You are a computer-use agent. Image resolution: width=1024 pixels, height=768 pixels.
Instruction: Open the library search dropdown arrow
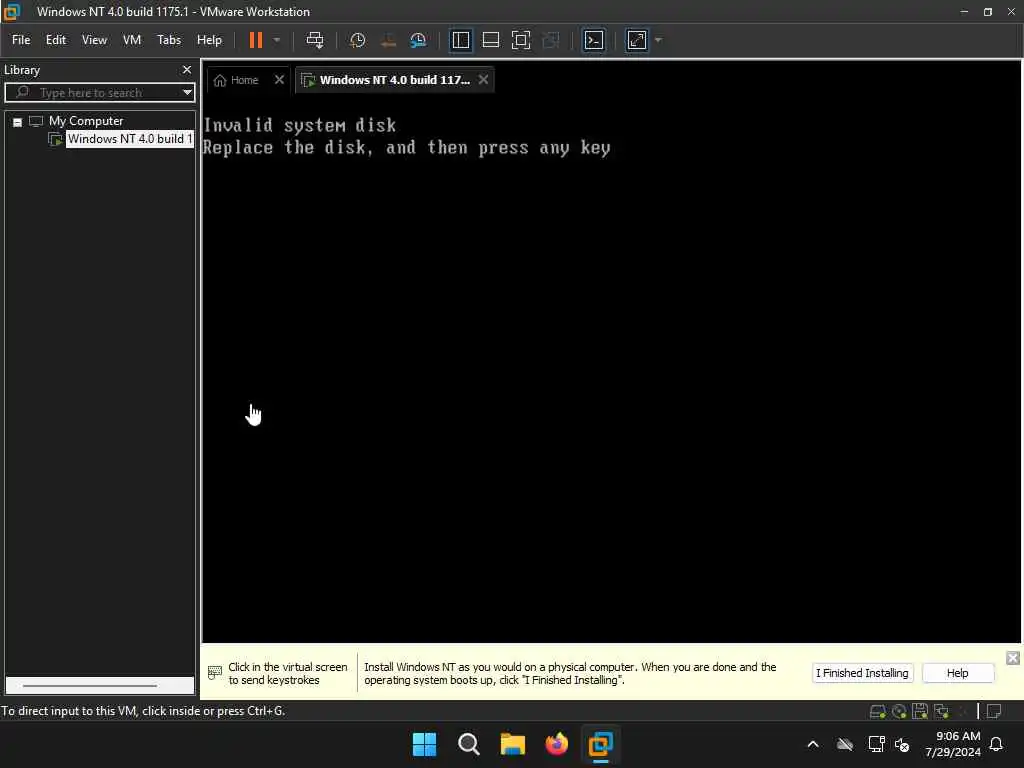(187, 93)
